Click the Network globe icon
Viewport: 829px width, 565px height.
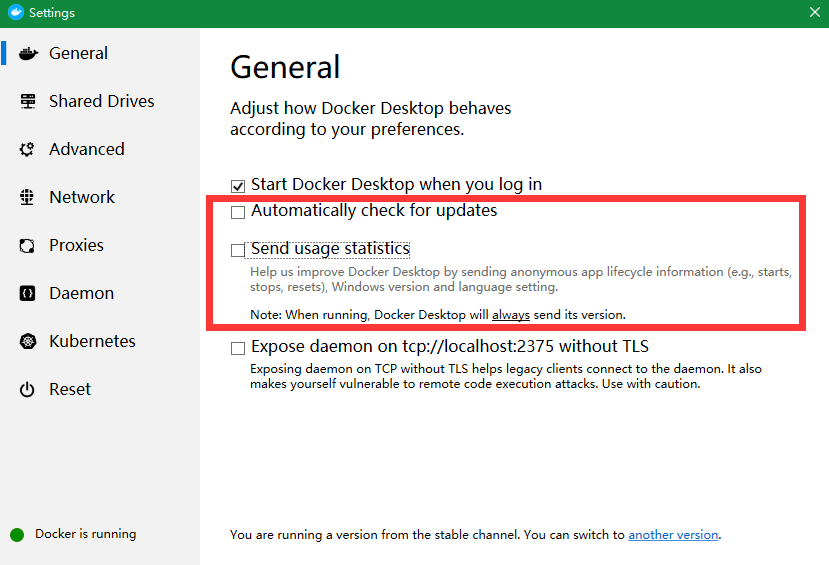(x=27, y=197)
